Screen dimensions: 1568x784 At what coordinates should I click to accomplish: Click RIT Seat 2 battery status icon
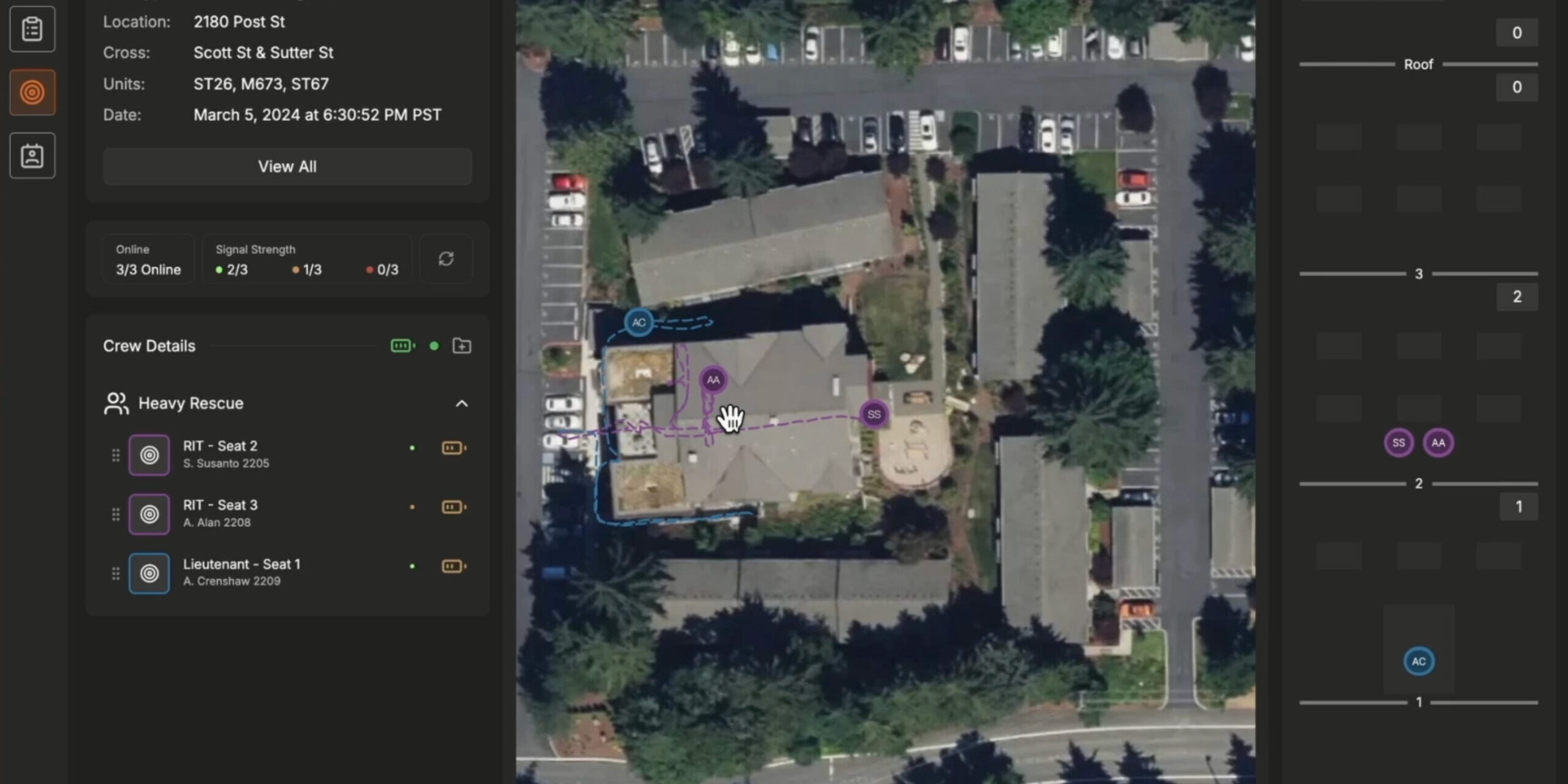[x=453, y=448]
